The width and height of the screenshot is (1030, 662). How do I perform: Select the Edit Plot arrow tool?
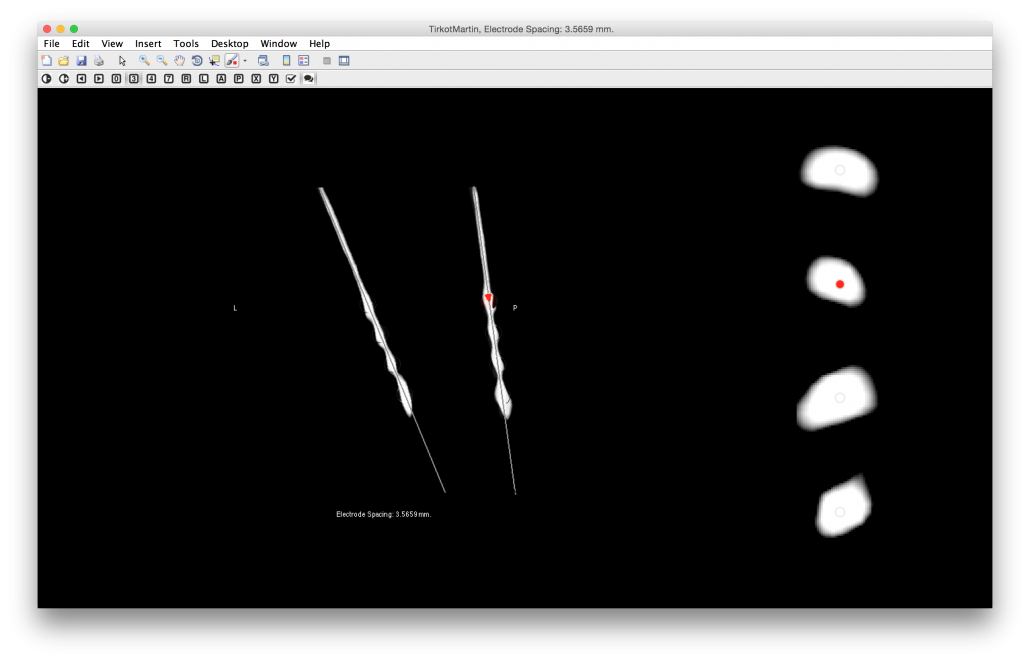pos(122,60)
